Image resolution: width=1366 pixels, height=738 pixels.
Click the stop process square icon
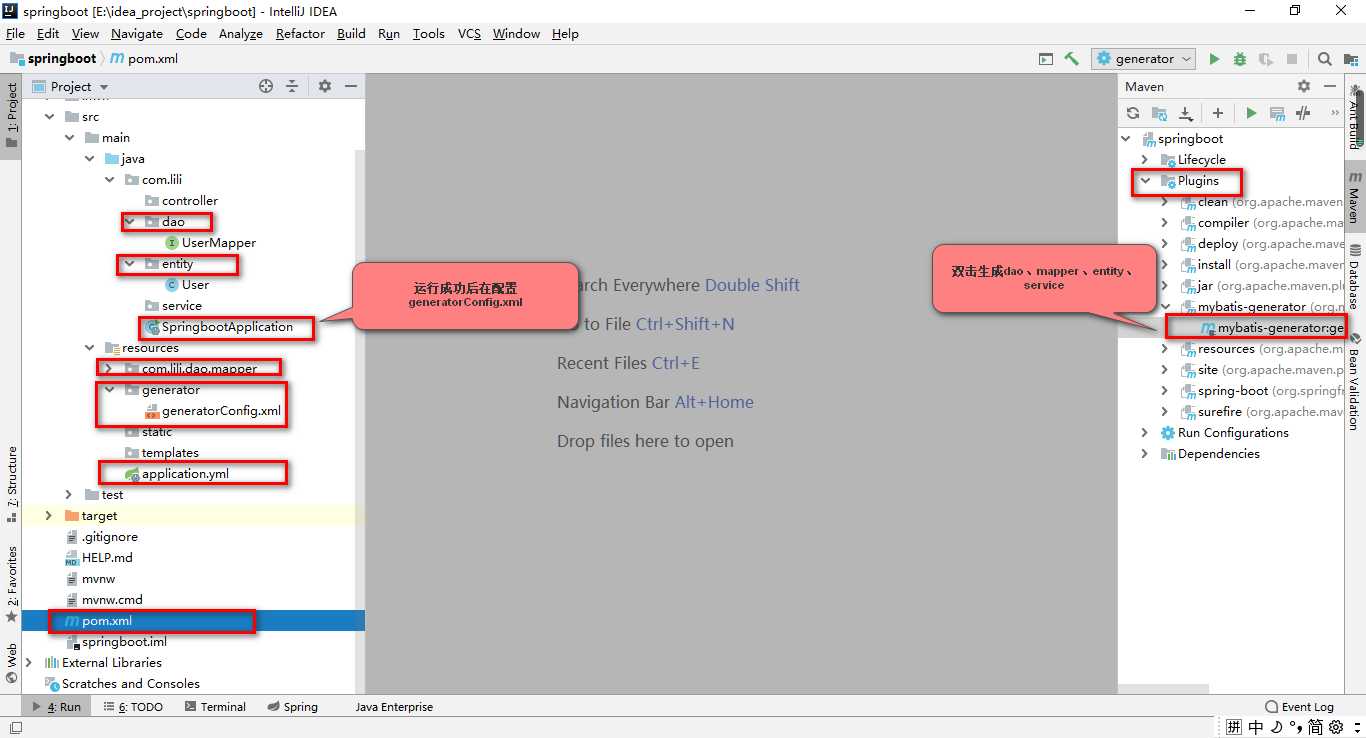pyautogui.click(x=1292, y=59)
